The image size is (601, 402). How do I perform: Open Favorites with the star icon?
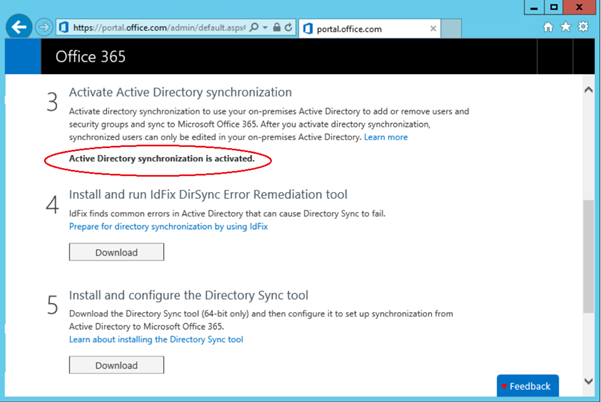click(565, 27)
